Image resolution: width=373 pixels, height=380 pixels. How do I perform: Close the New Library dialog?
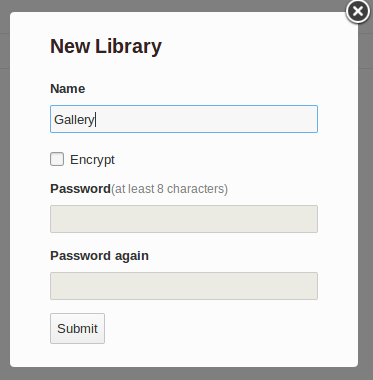click(x=358, y=12)
